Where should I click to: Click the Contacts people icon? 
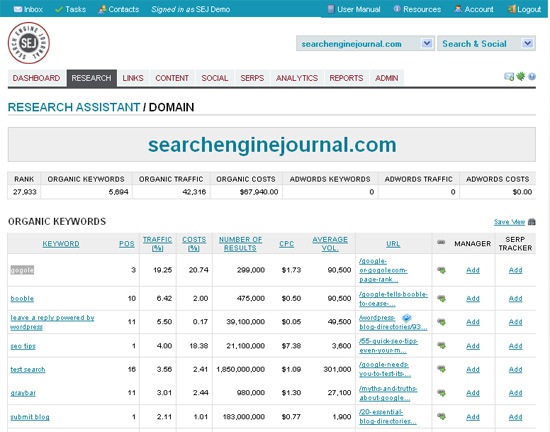pos(102,9)
